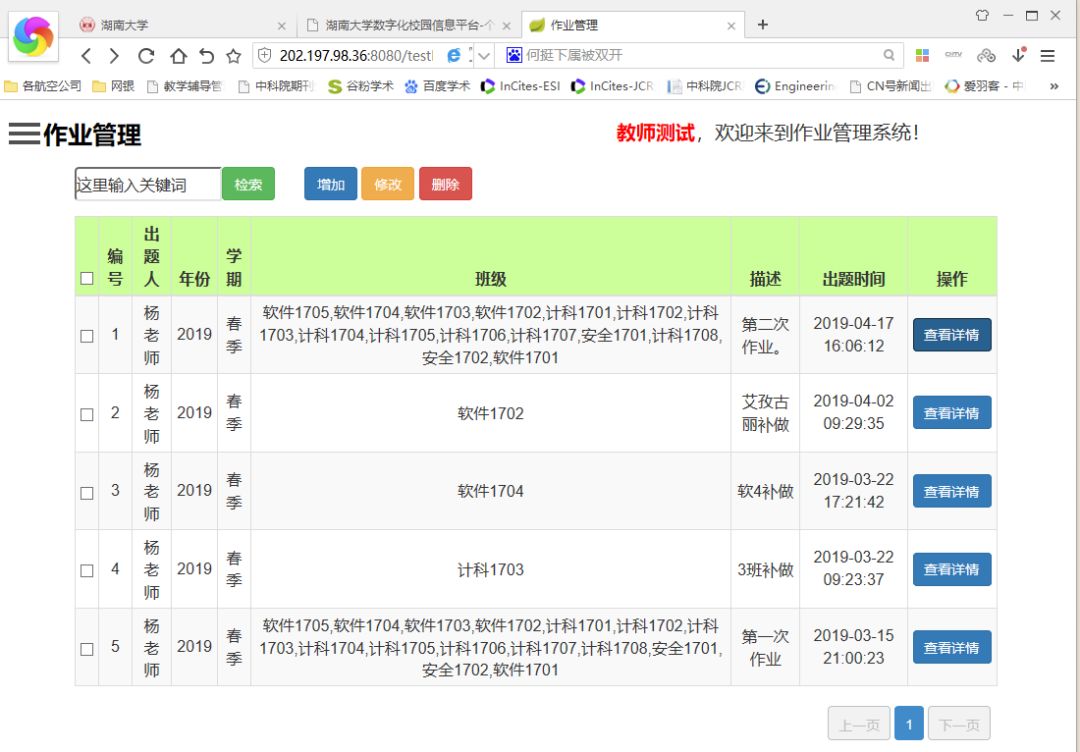Open new tab with plus icon
Screen dimensions: 1080x752
pyautogui.click(x=763, y=25)
